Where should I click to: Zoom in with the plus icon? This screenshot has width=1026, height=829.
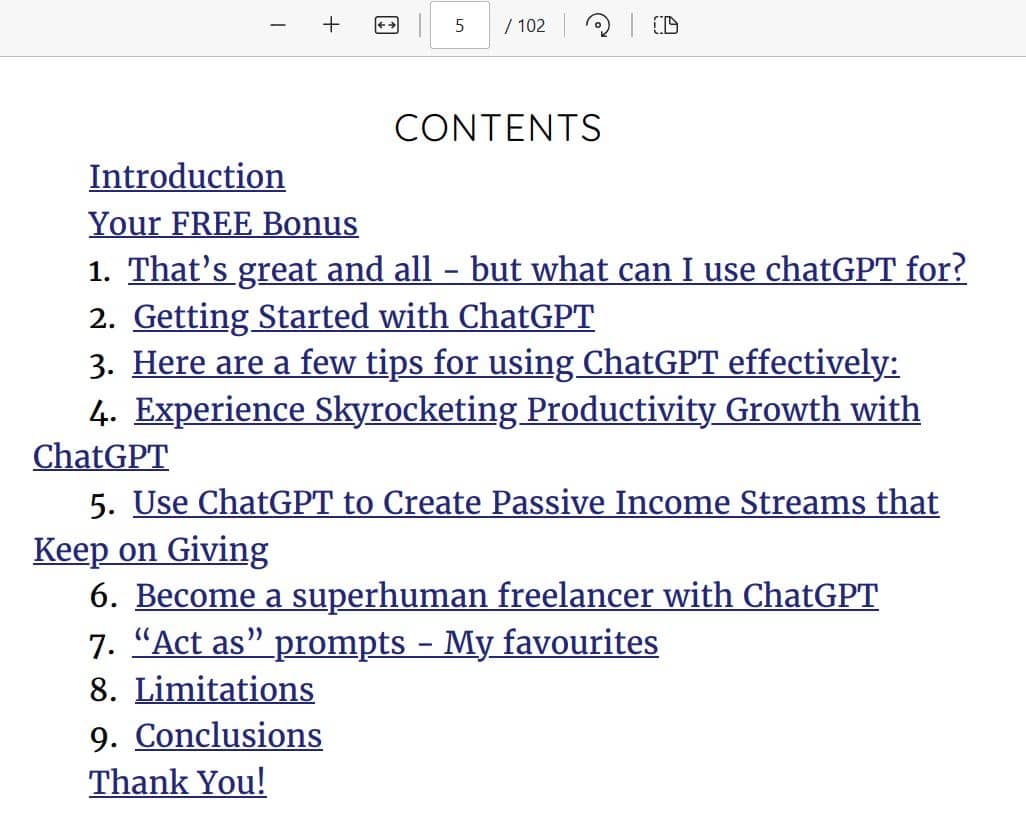point(331,26)
